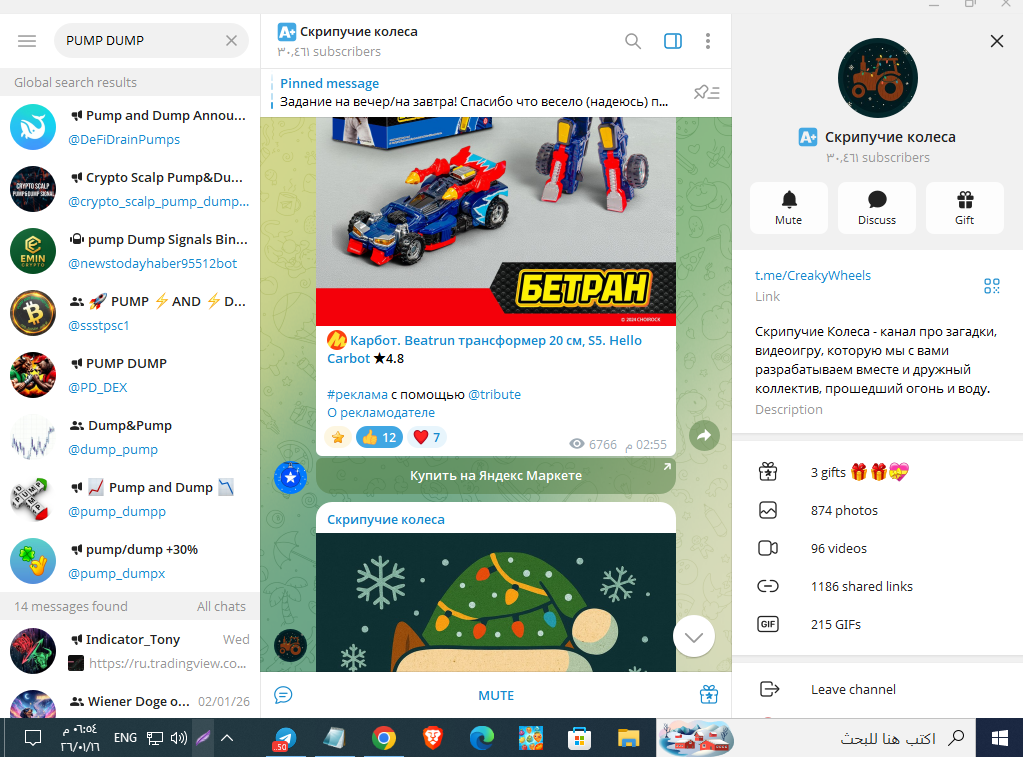Show the channel QR code
Viewport: 1023px width, 757px height.
992,286
